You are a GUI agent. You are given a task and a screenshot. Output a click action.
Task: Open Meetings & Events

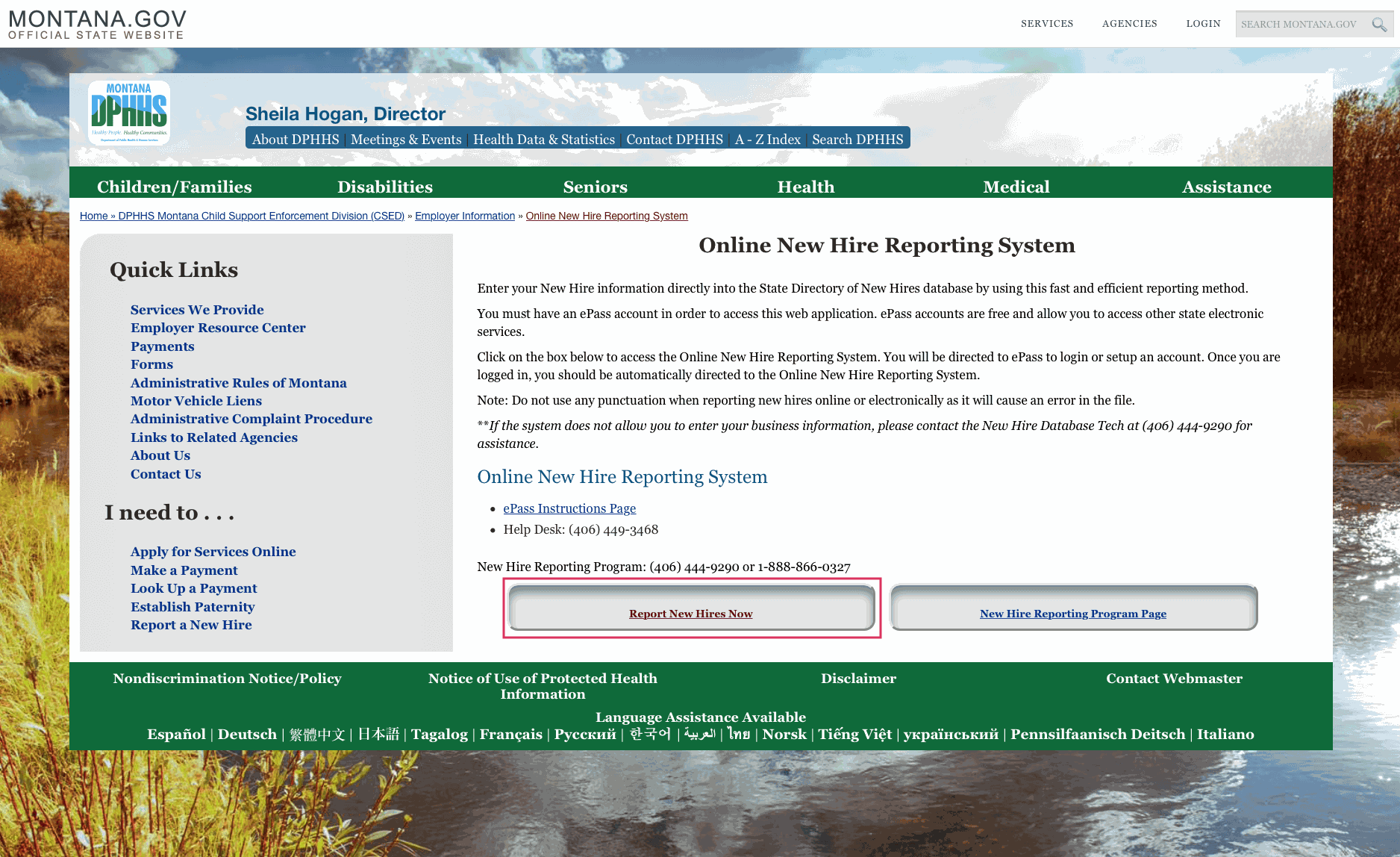click(406, 140)
